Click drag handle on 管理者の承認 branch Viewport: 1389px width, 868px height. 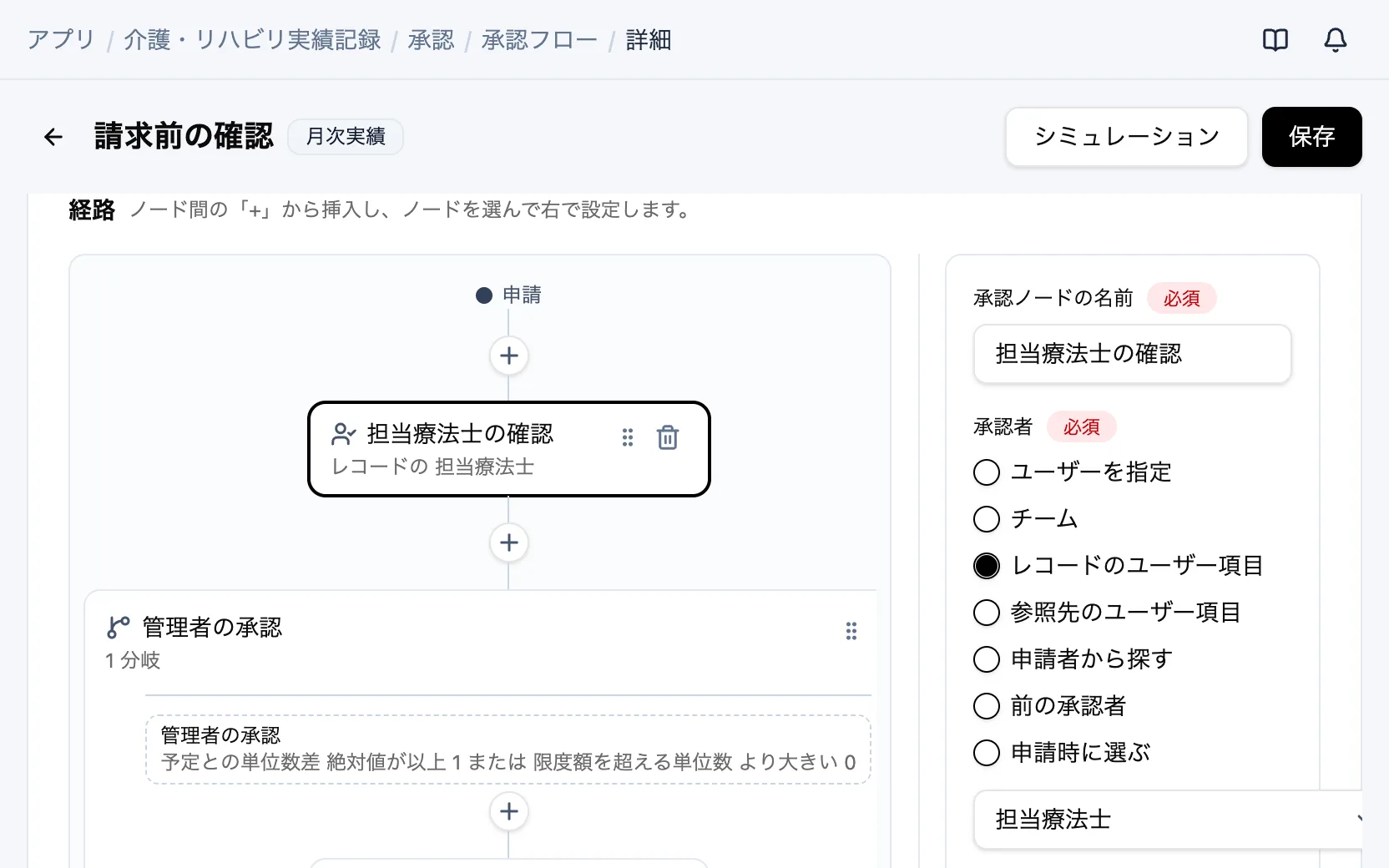[851, 631]
